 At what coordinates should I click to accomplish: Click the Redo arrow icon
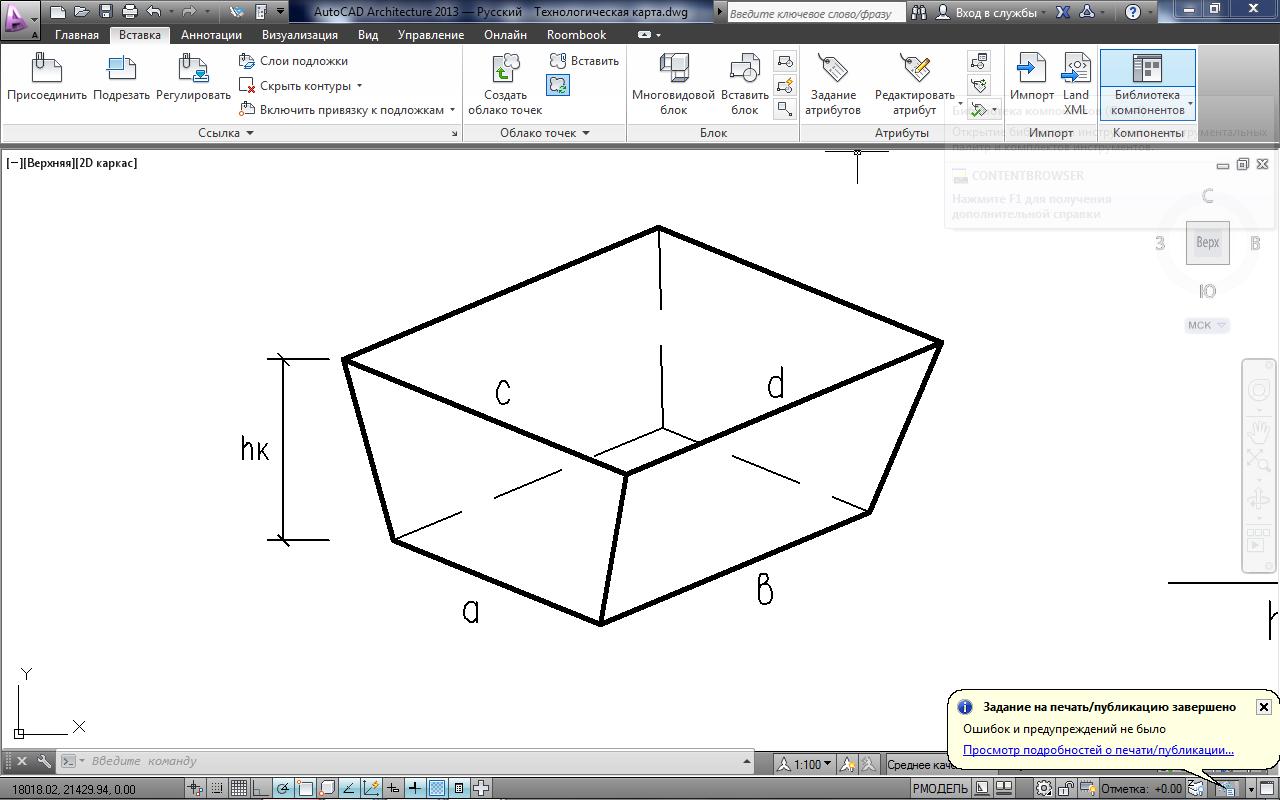(189, 13)
